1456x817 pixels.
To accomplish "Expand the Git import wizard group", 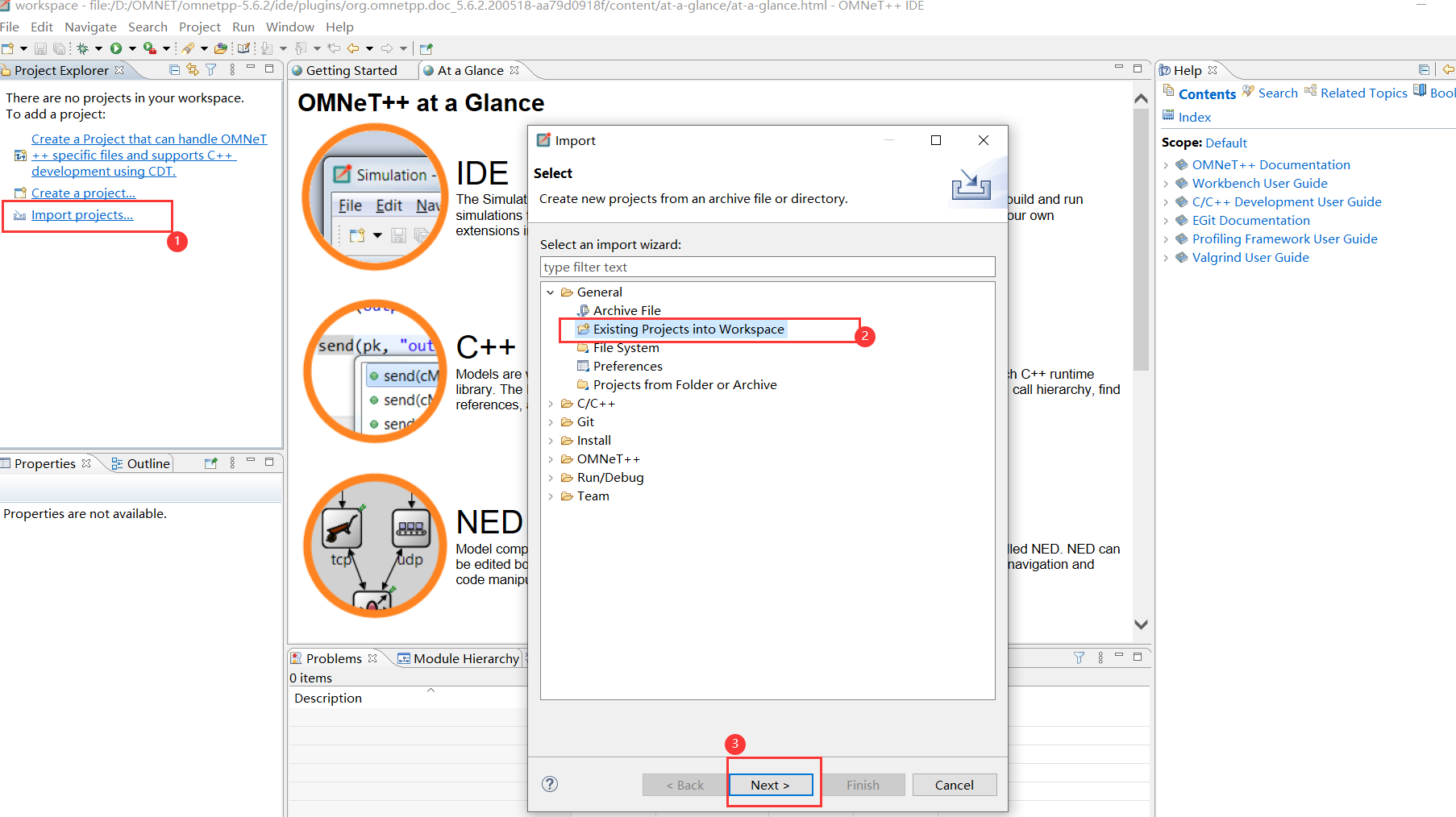I will [x=551, y=421].
